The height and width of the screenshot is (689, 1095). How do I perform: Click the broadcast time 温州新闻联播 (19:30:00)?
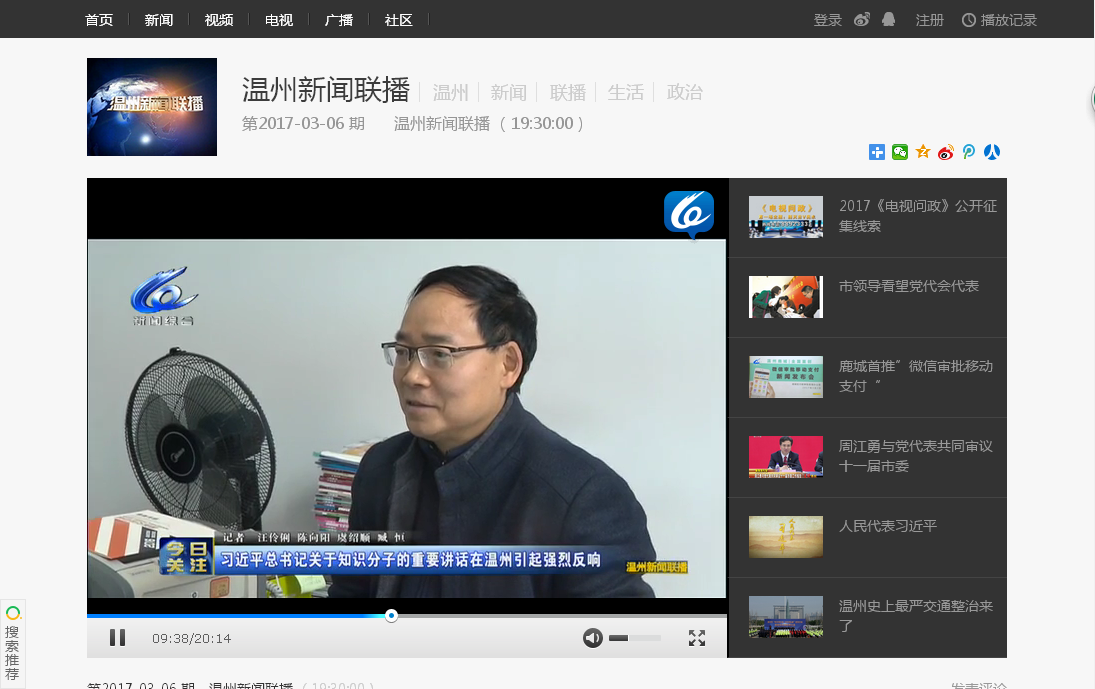(489, 124)
